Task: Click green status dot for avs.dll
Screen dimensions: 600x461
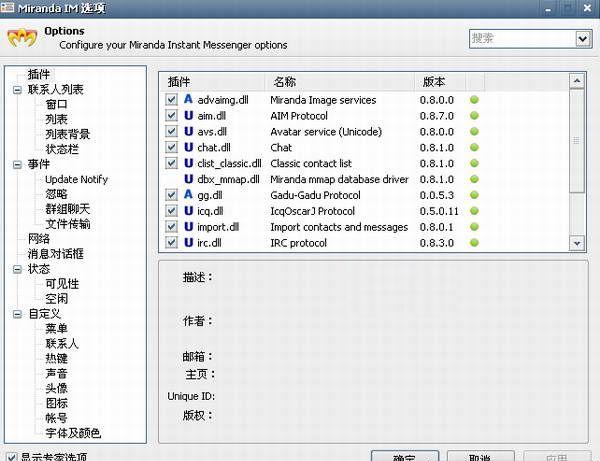Action: tap(474, 132)
